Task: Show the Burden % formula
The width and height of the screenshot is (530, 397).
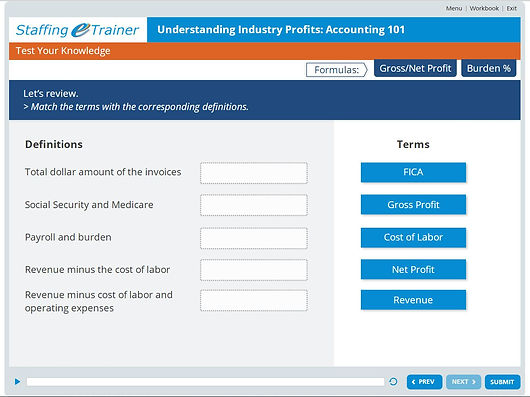Action: tap(488, 69)
